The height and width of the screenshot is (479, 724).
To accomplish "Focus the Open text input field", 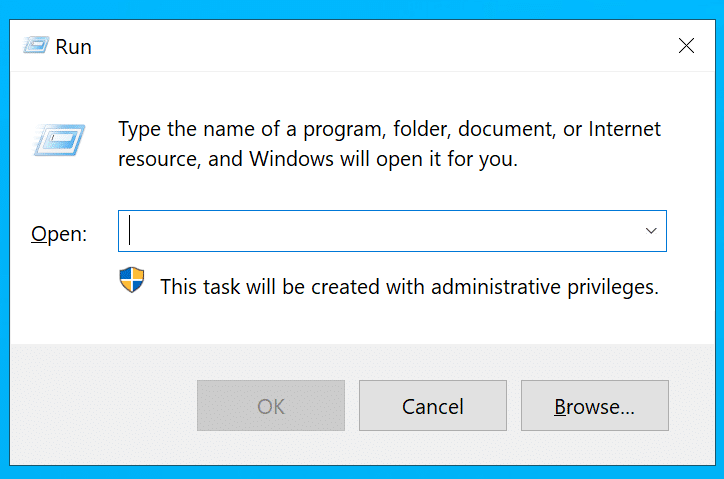I will (380, 231).
